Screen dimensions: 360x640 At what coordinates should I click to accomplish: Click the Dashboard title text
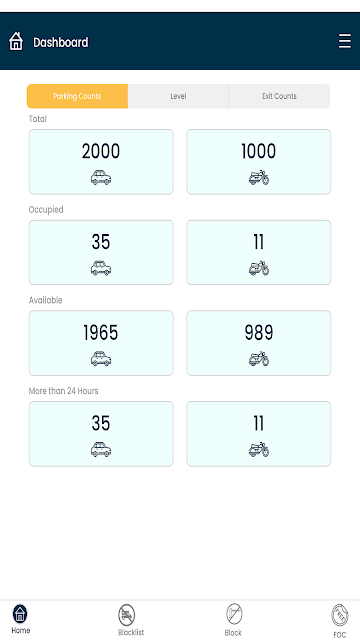pos(60,42)
